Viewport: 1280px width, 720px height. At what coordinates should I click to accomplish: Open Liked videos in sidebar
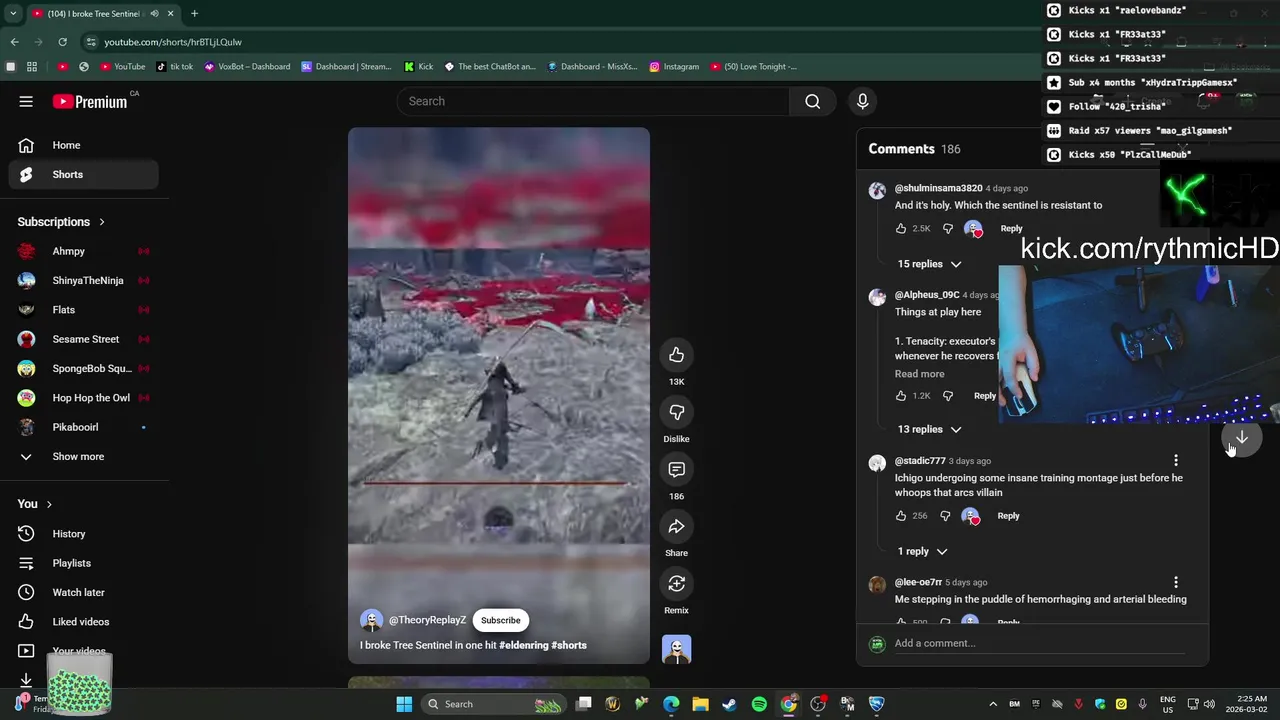click(x=84, y=622)
